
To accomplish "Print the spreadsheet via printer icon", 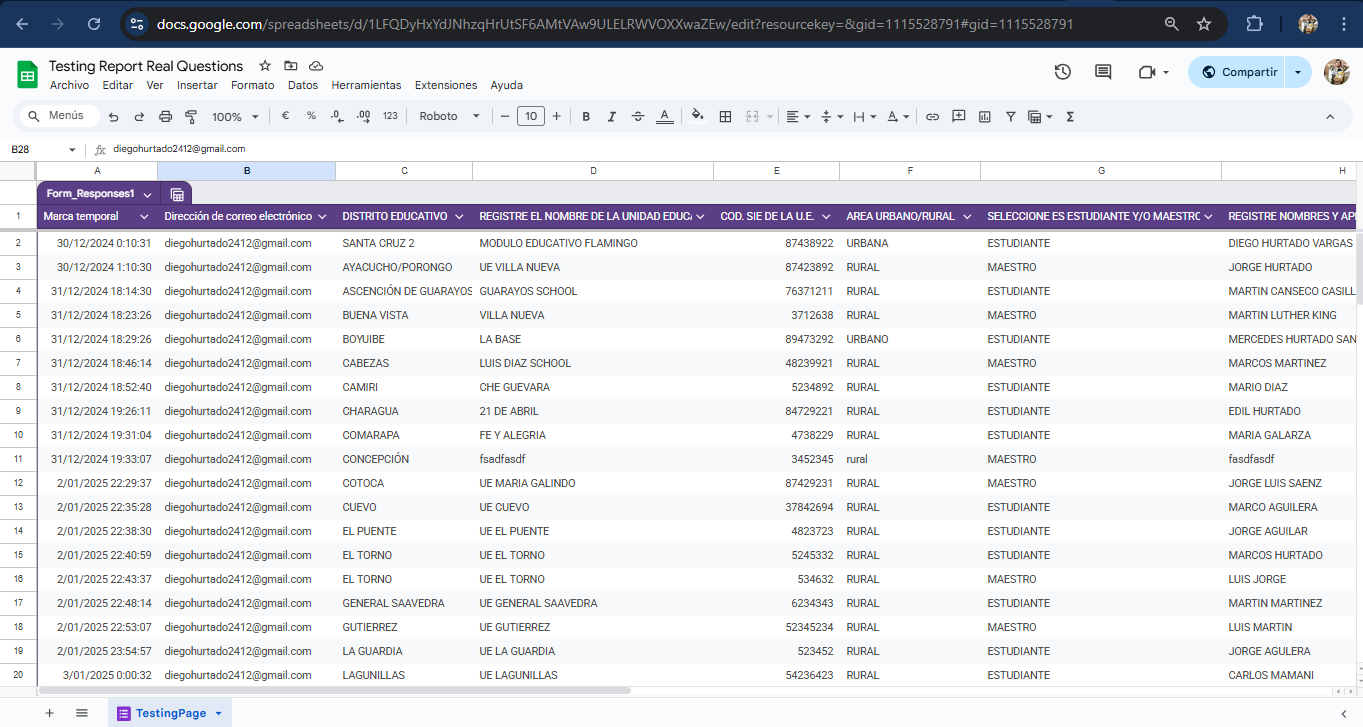I will [x=165, y=117].
